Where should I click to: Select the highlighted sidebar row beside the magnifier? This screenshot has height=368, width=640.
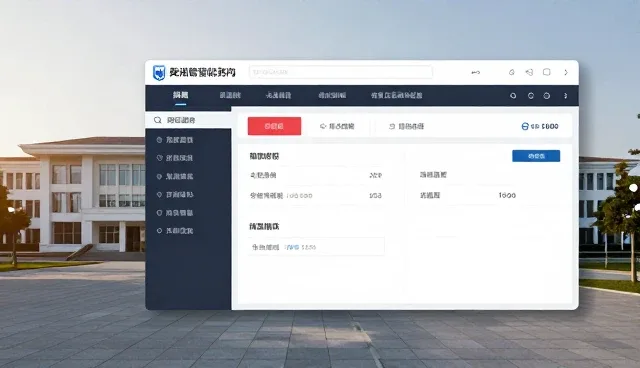(x=188, y=120)
